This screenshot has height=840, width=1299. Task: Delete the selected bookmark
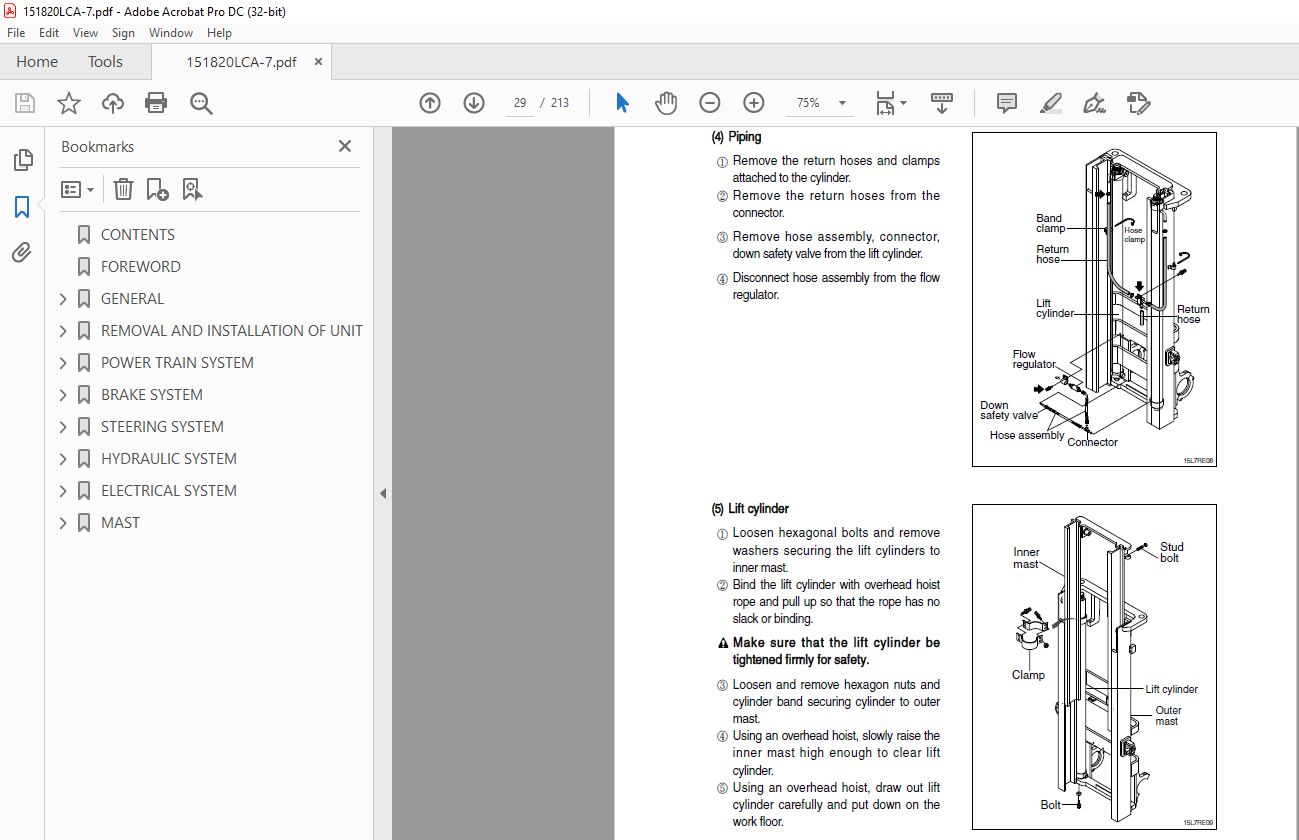[123, 189]
